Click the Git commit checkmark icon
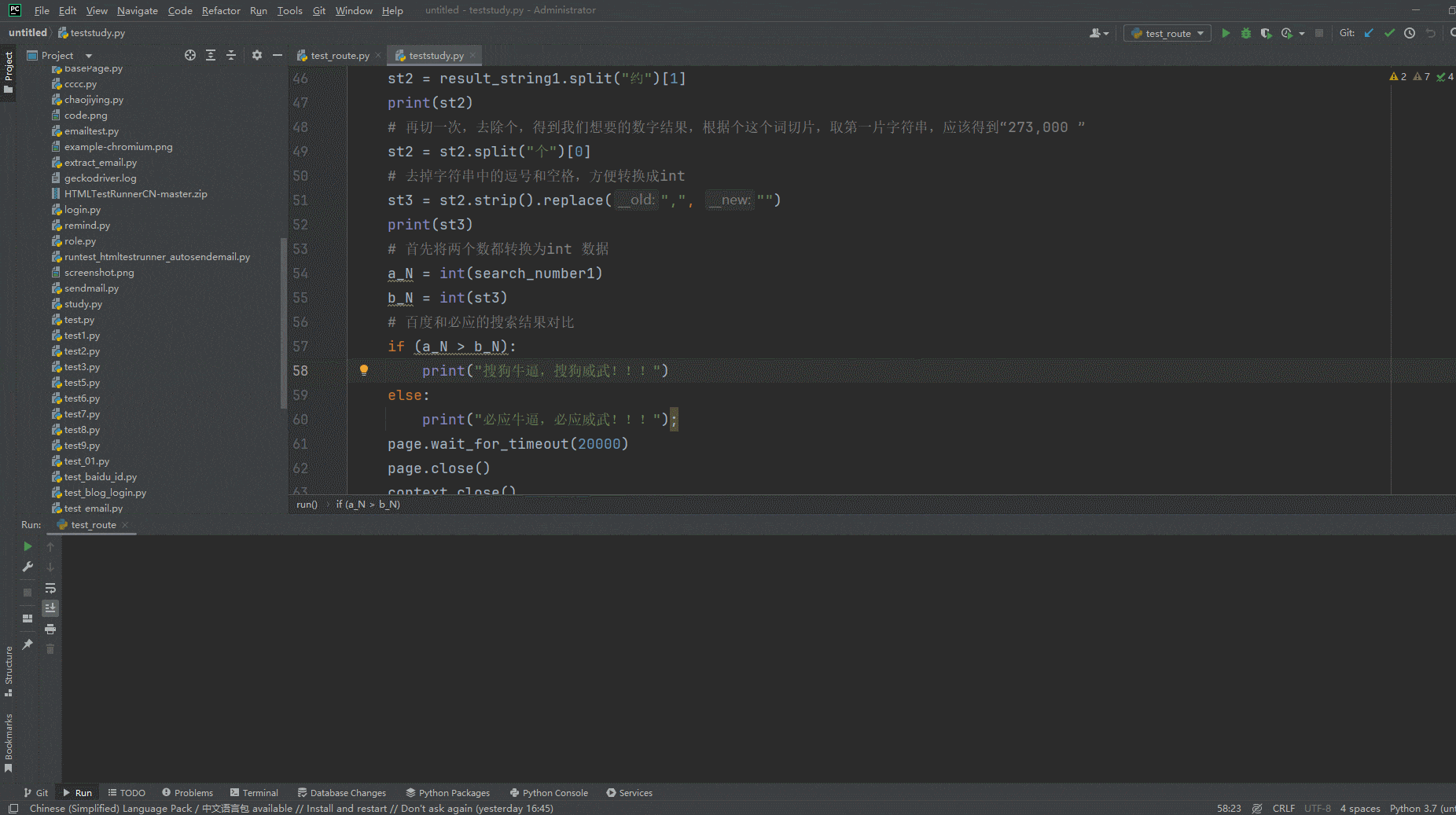1456x815 pixels. [x=1389, y=33]
